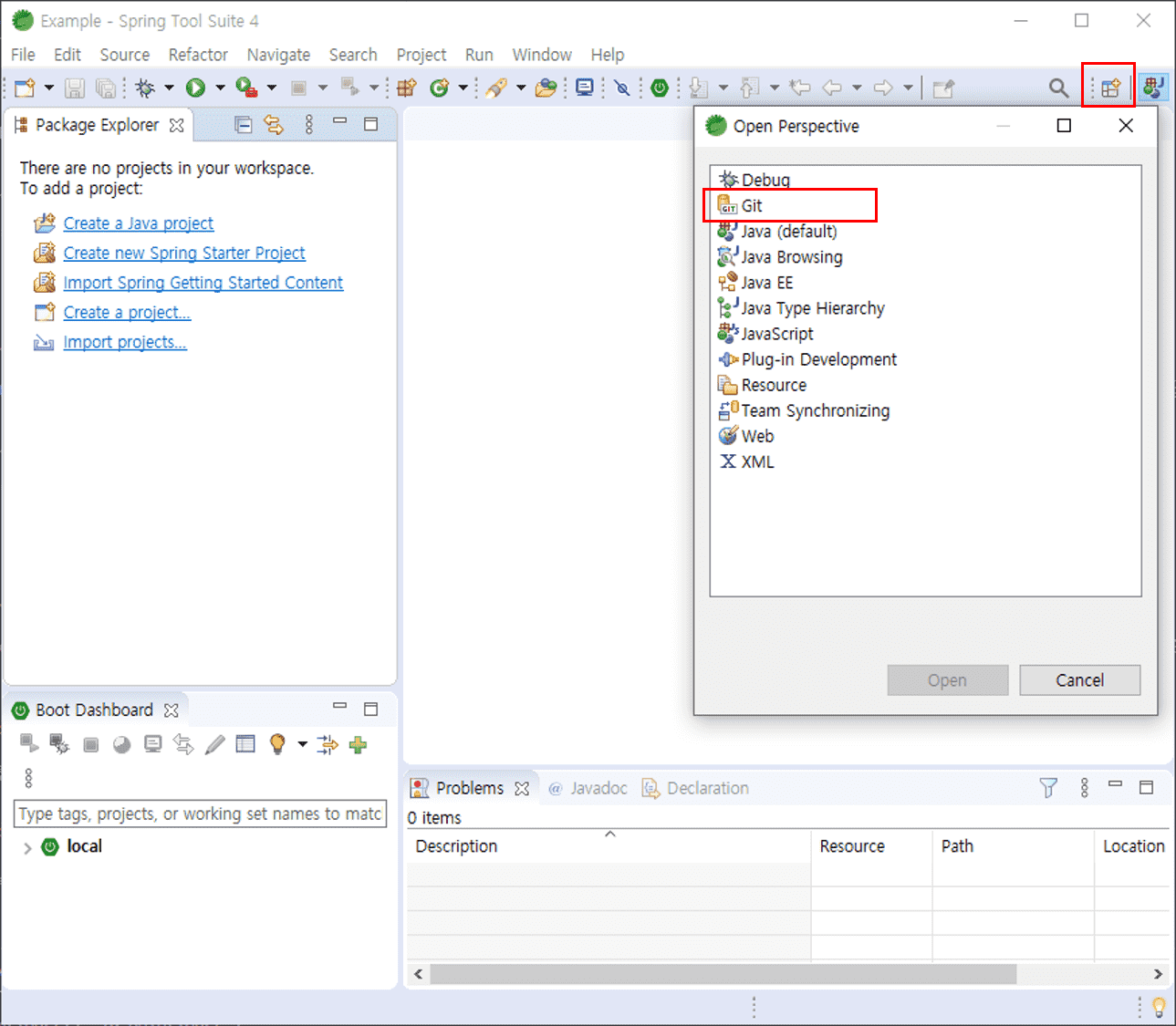This screenshot has width=1176, height=1026.
Task: Click the Problems view horizontal scrollbar
Action: coord(723,974)
